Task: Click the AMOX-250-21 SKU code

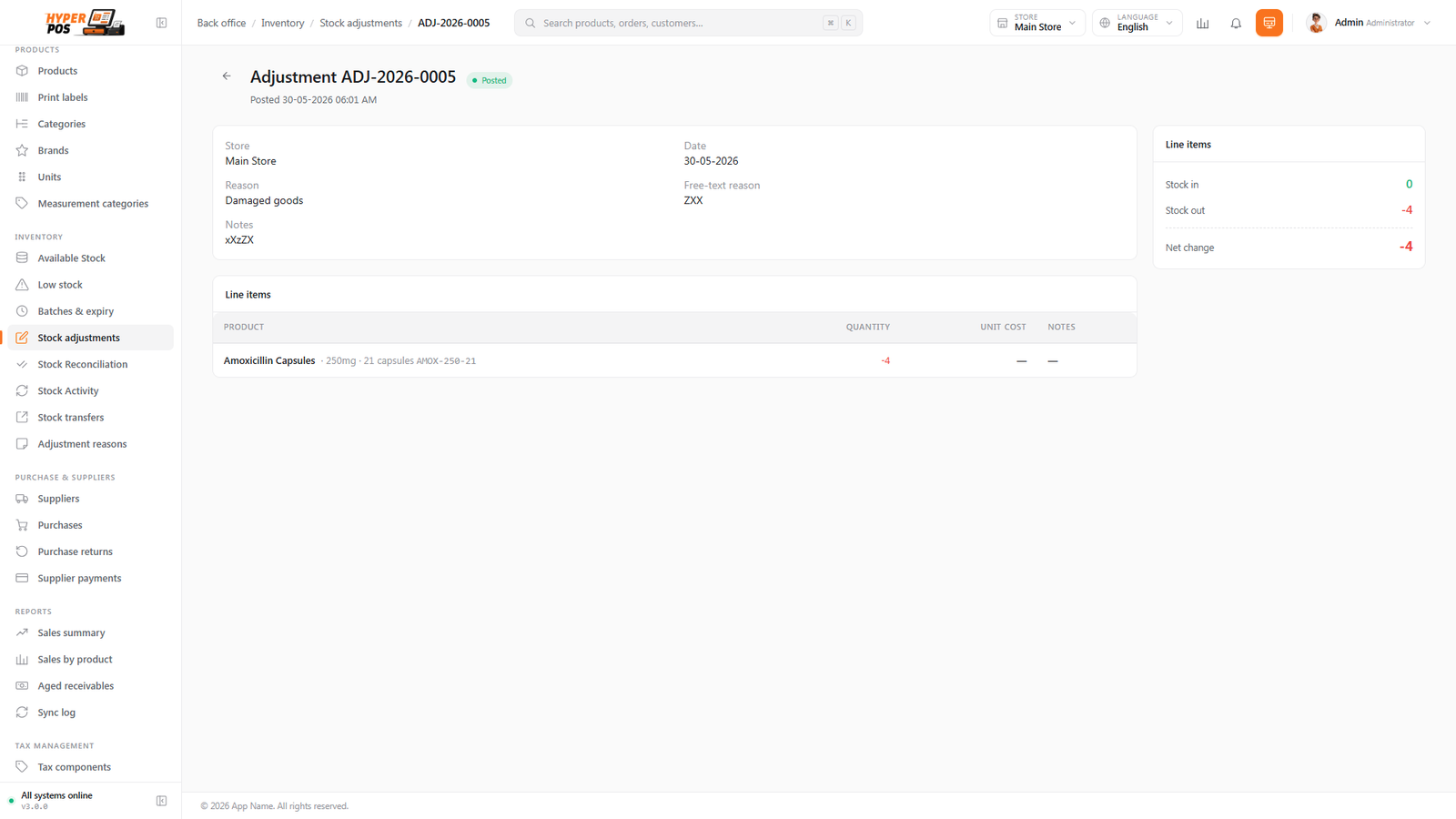Action: click(446, 361)
